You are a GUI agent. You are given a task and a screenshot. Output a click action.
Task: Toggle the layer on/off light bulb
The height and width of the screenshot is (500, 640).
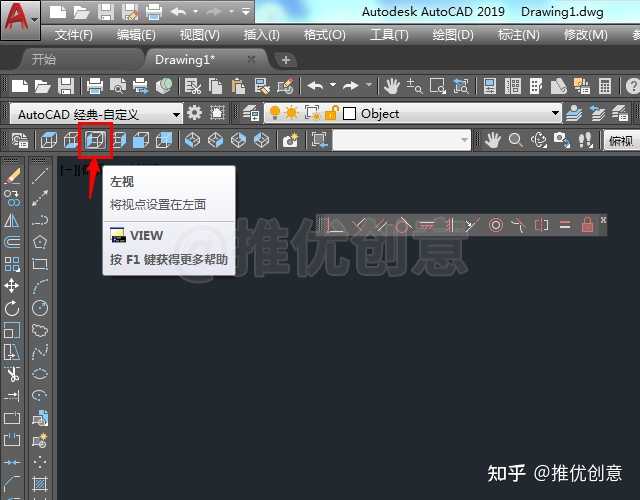point(275,113)
